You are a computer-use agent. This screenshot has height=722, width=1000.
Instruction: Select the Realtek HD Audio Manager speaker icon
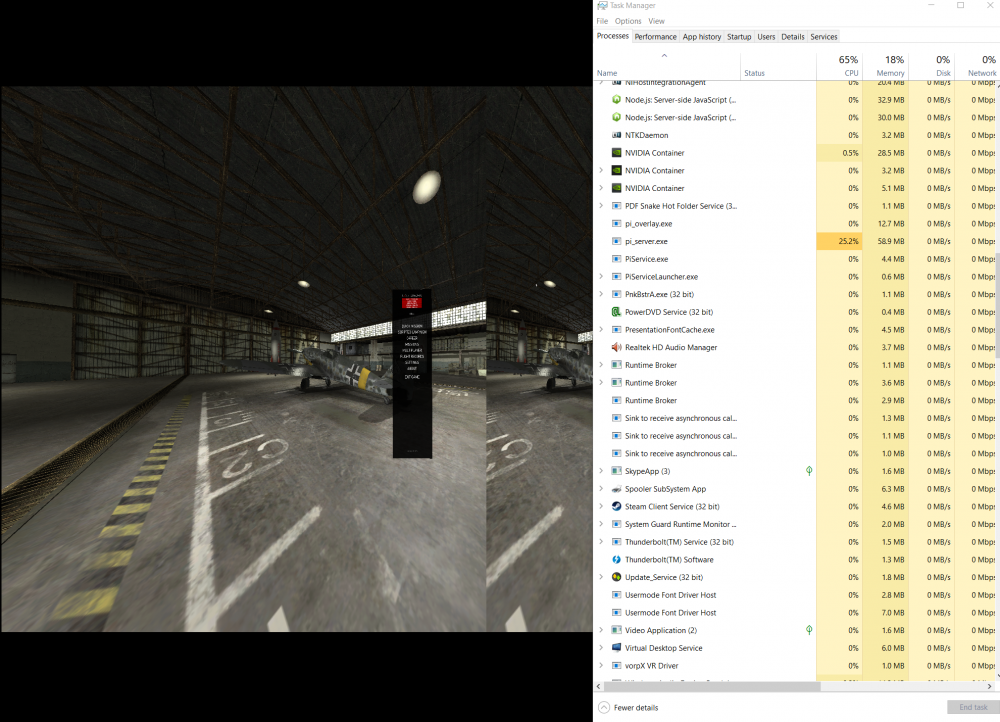(x=615, y=347)
